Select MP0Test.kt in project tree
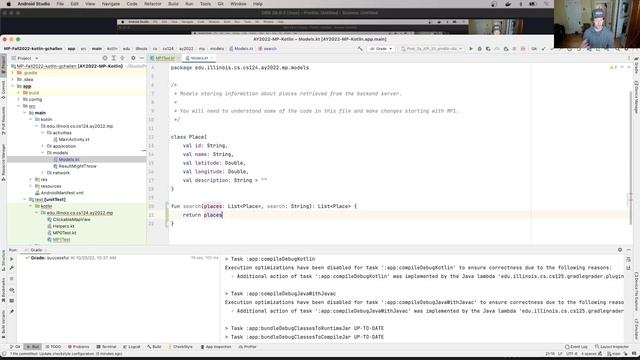Image resolution: width=640 pixels, height=360 pixels. click(x=64, y=233)
